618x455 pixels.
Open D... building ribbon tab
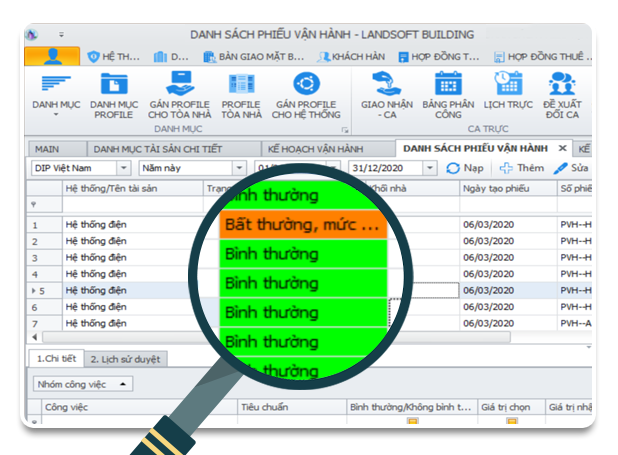pos(171,57)
